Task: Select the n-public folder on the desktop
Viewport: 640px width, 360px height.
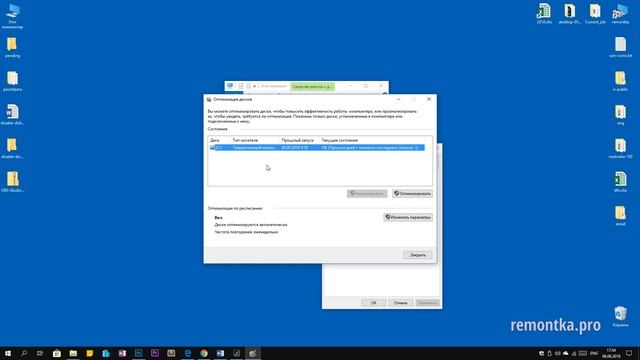Action: pyautogui.click(x=620, y=81)
